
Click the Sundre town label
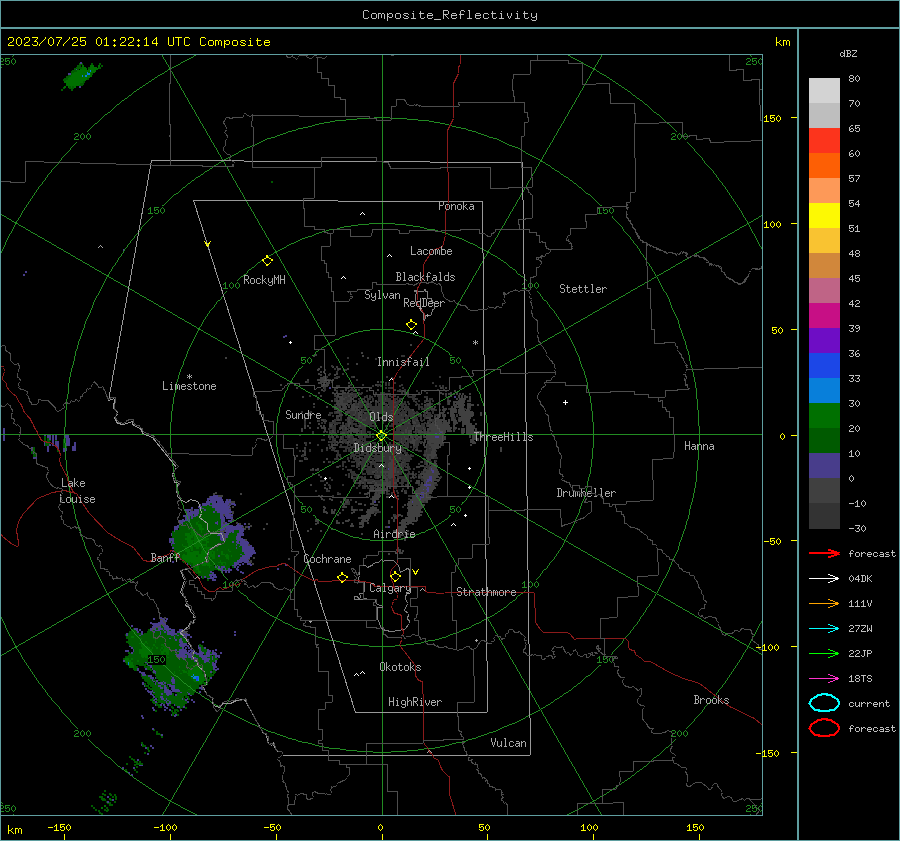tap(303, 414)
